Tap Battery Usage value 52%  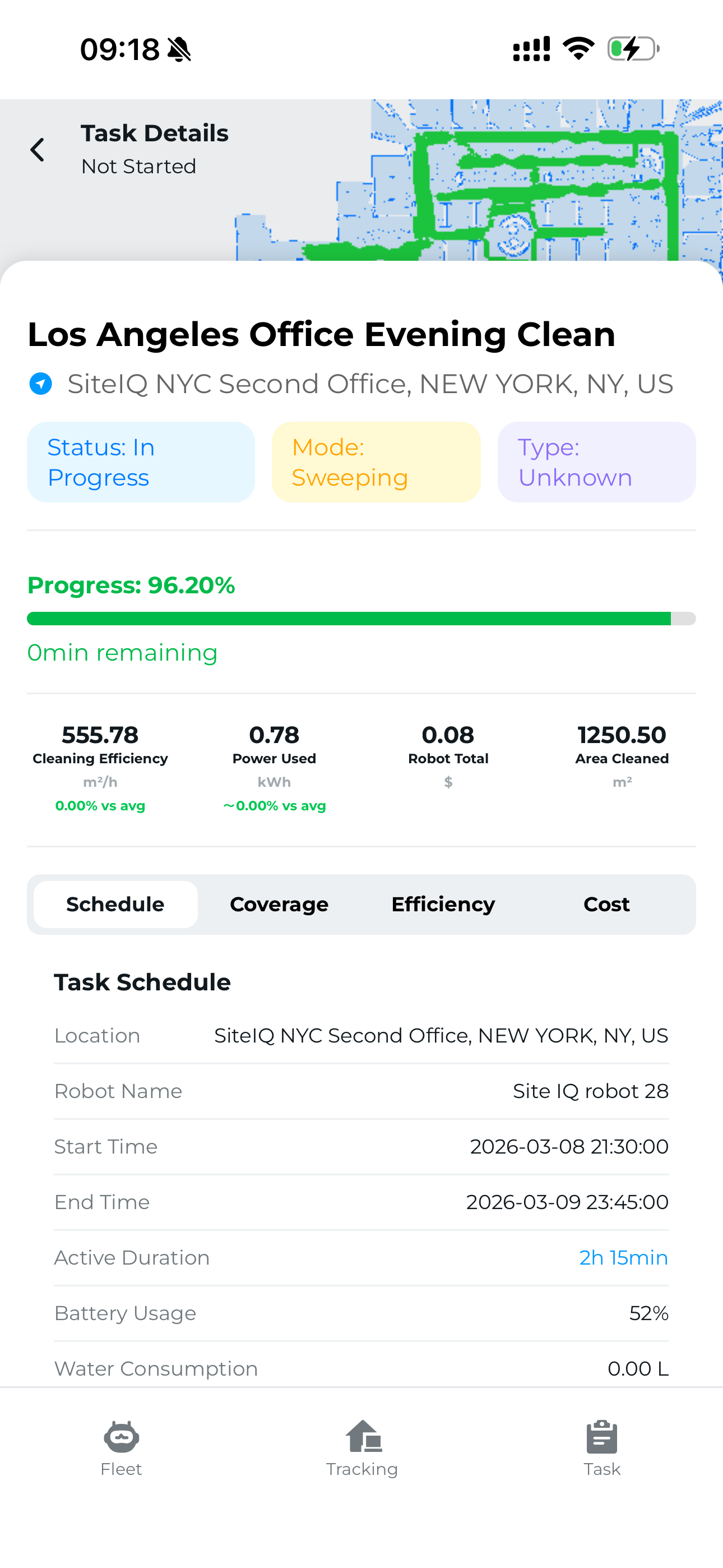click(649, 1313)
